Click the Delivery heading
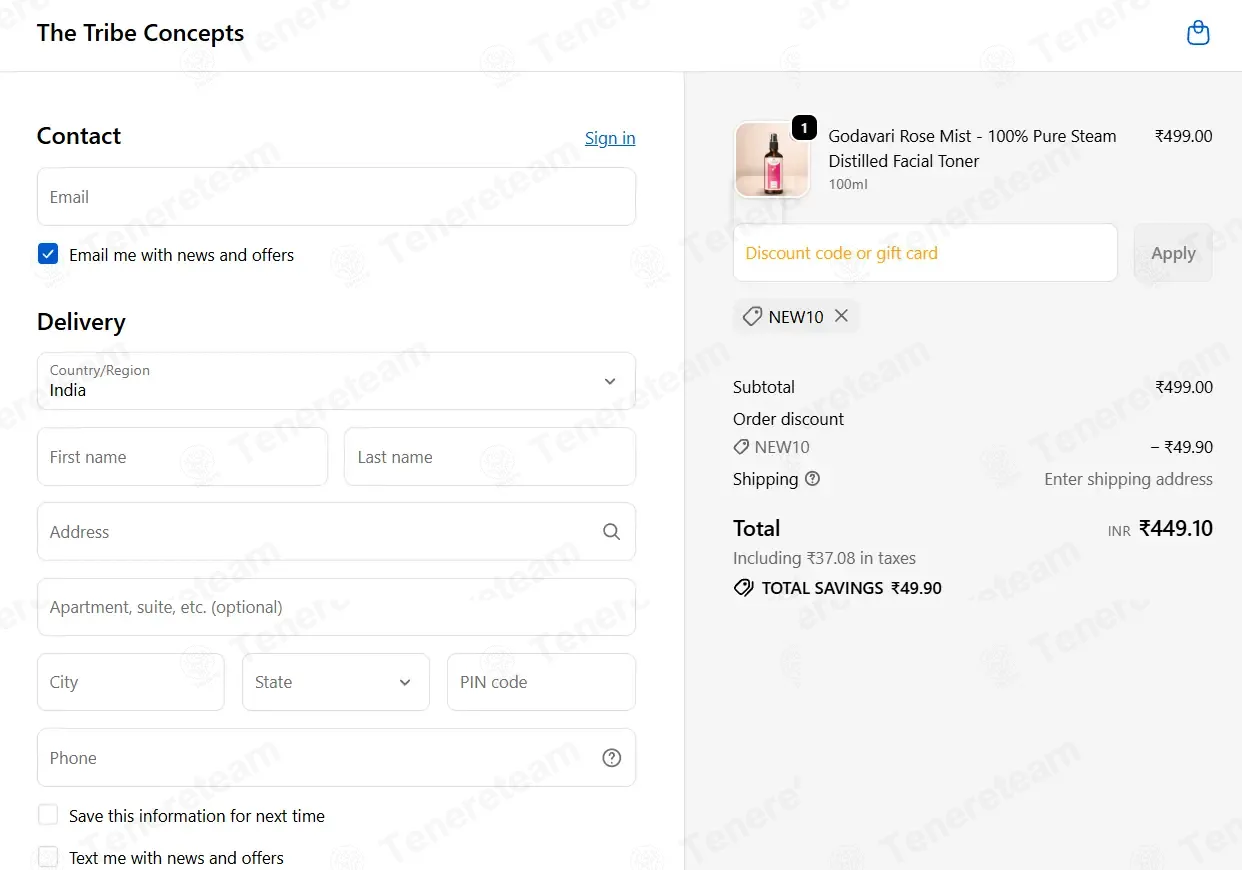 click(81, 322)
